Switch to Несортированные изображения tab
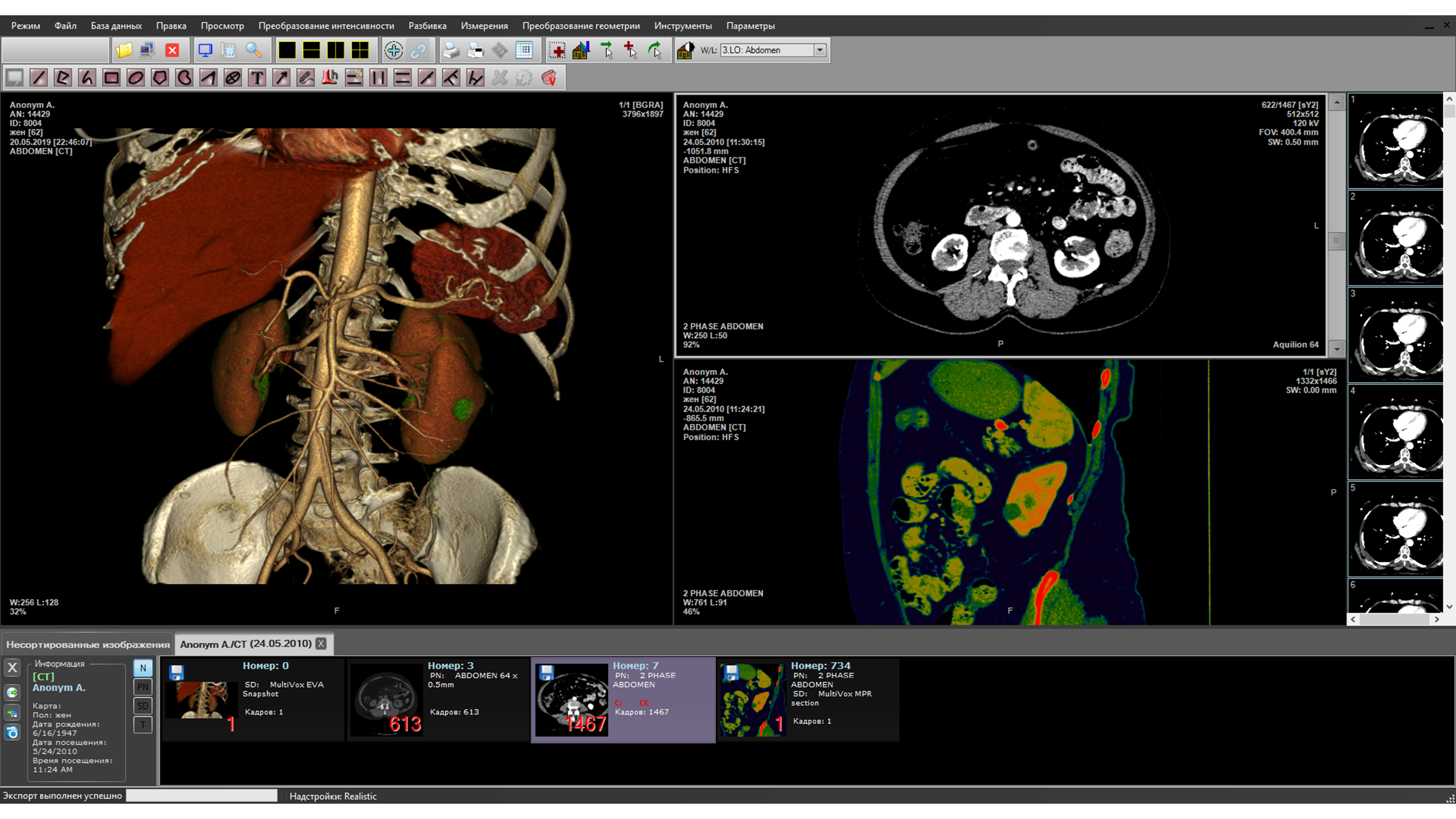This screenshot has height=819, width=1456. coord(88,644)
